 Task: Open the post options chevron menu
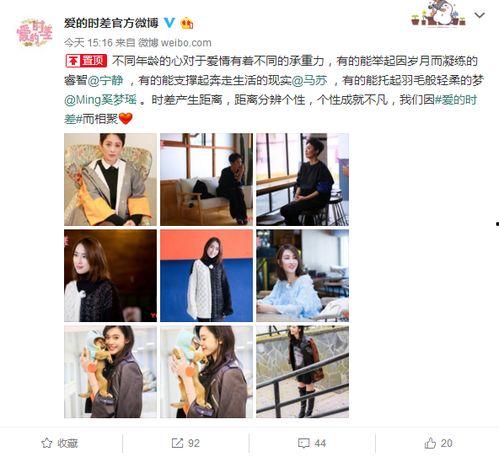coord(479,15)
